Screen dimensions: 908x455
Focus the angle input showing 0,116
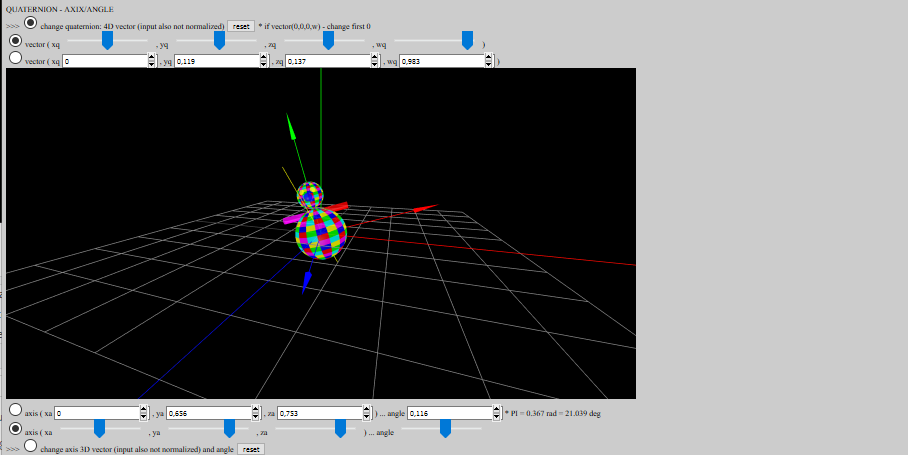point(451,413)
